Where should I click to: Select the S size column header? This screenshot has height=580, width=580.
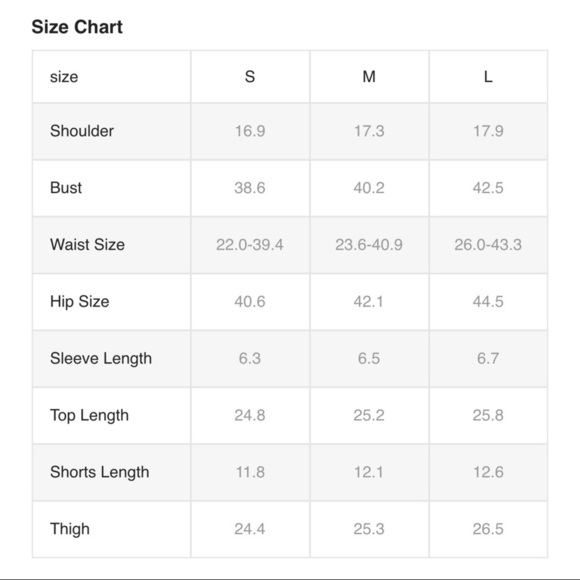pos(250,77)
